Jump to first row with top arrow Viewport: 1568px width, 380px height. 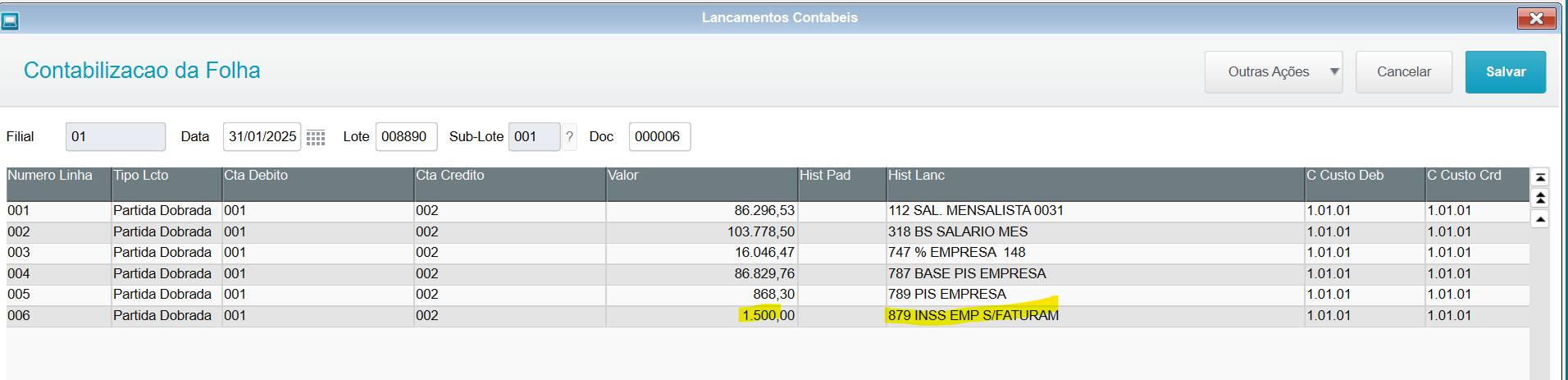[x=1540, y=177]
